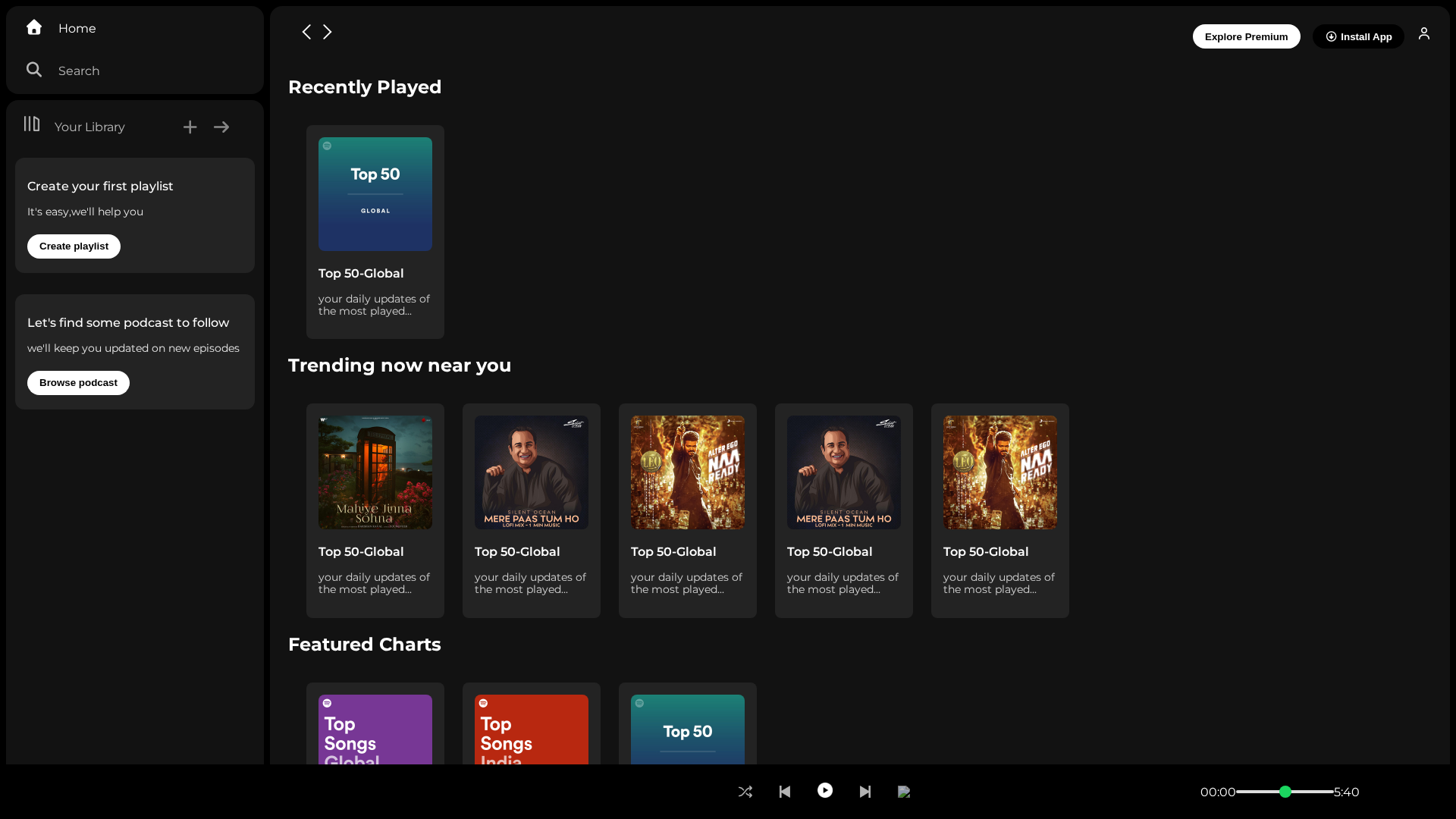Click the Browse podcast button

(x=79, y=383)
